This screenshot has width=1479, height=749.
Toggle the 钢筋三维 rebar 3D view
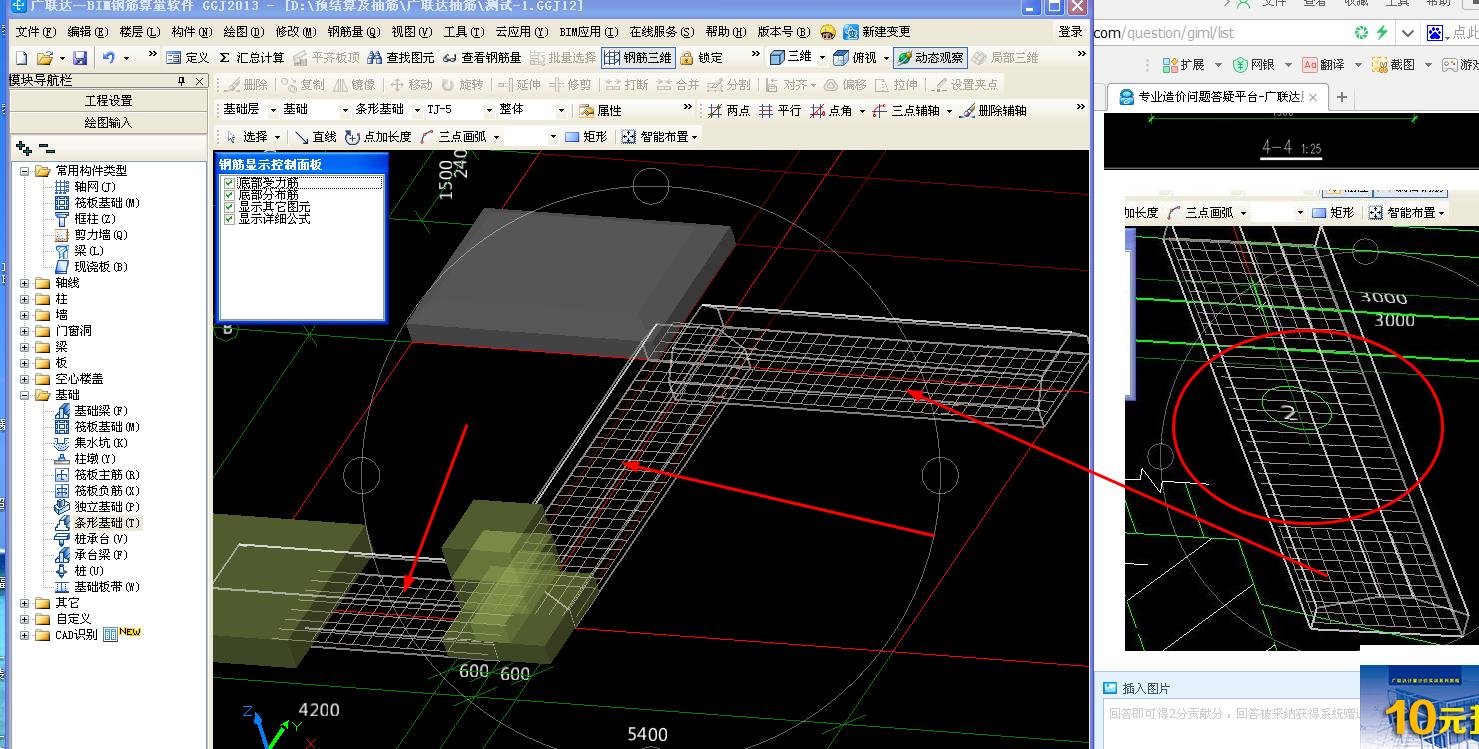638,58
